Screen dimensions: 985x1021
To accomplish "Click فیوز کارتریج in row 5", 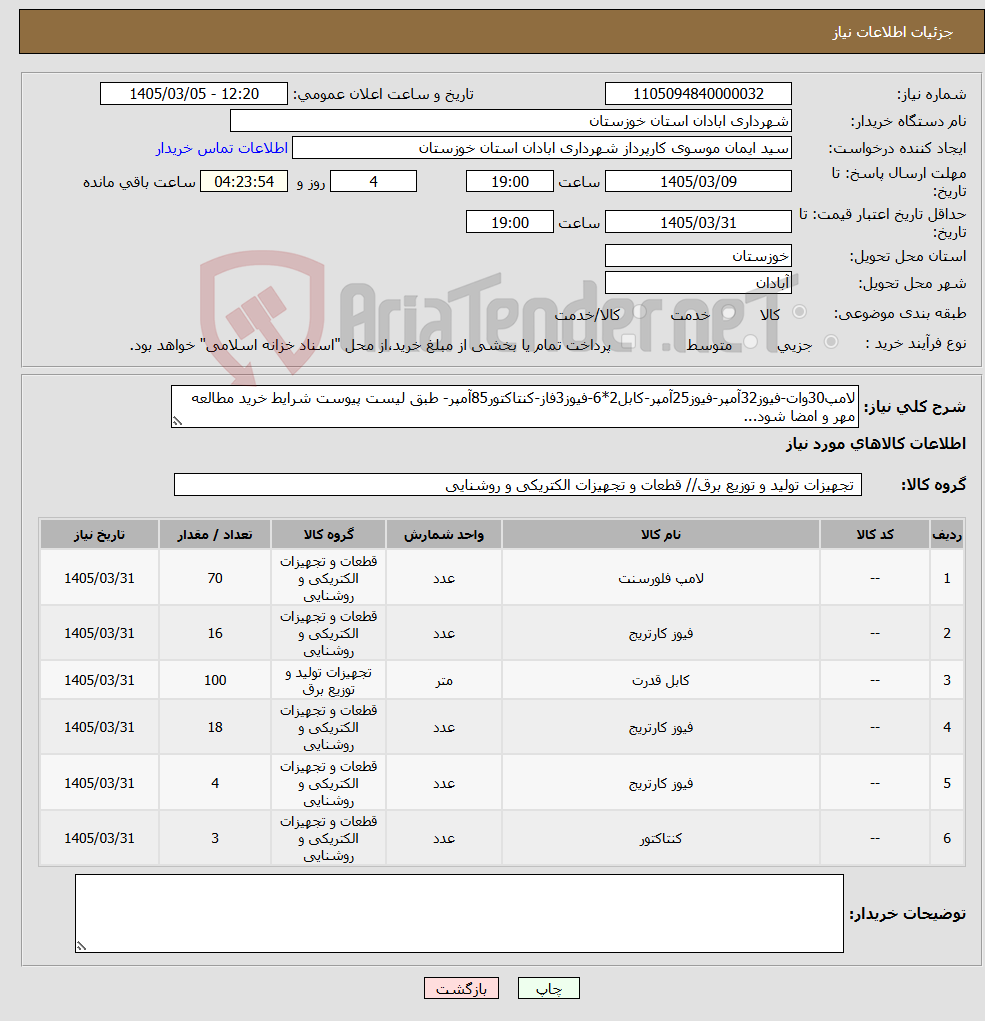I will click(x=661, y=783).
